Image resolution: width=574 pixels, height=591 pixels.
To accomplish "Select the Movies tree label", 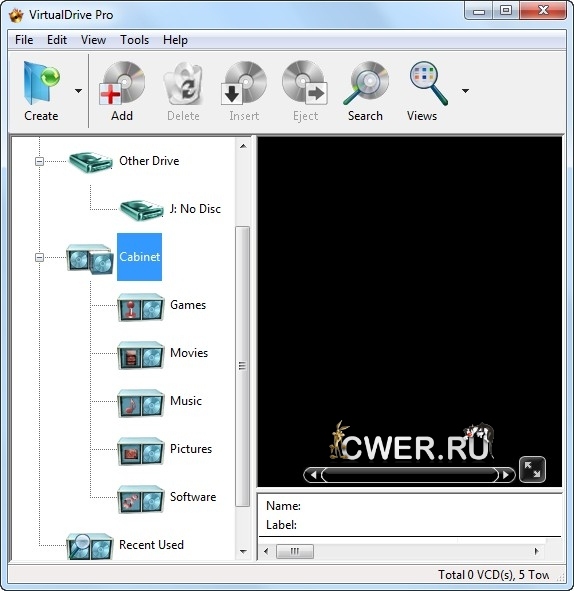I will pyautogui.click(x=189, y=352).
